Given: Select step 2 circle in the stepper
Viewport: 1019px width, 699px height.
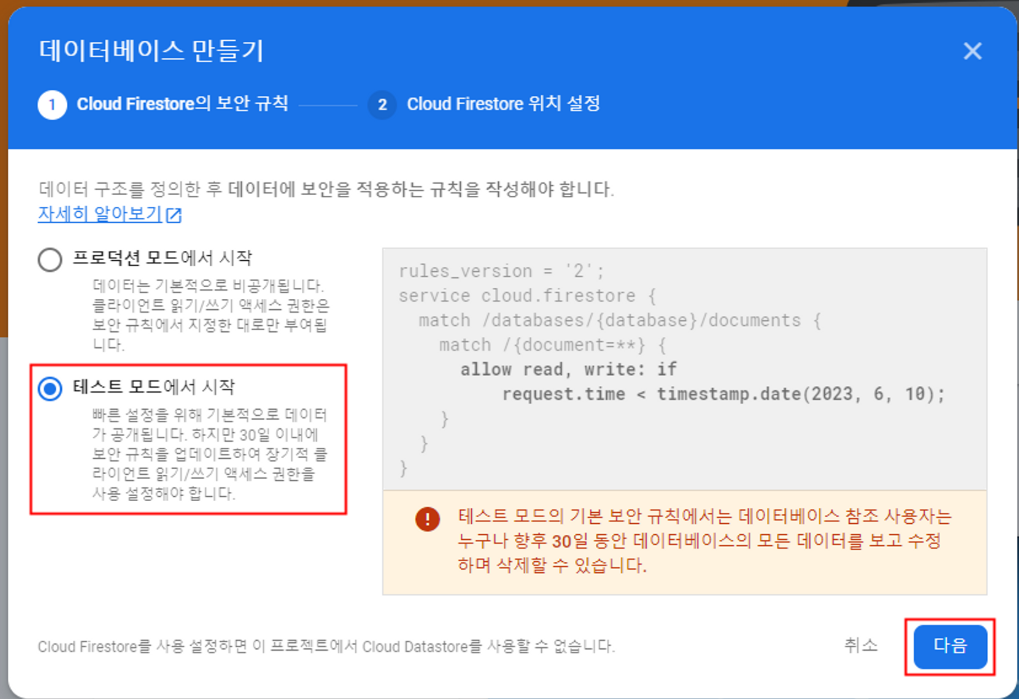Looking at the screenshot, I should point(382,105).
